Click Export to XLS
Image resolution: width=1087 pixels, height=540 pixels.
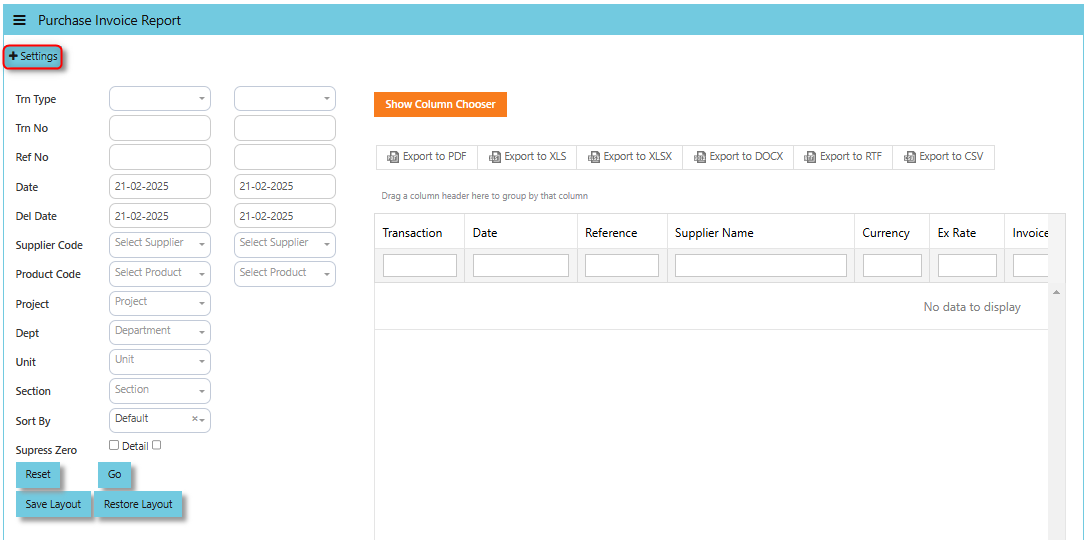528,157
